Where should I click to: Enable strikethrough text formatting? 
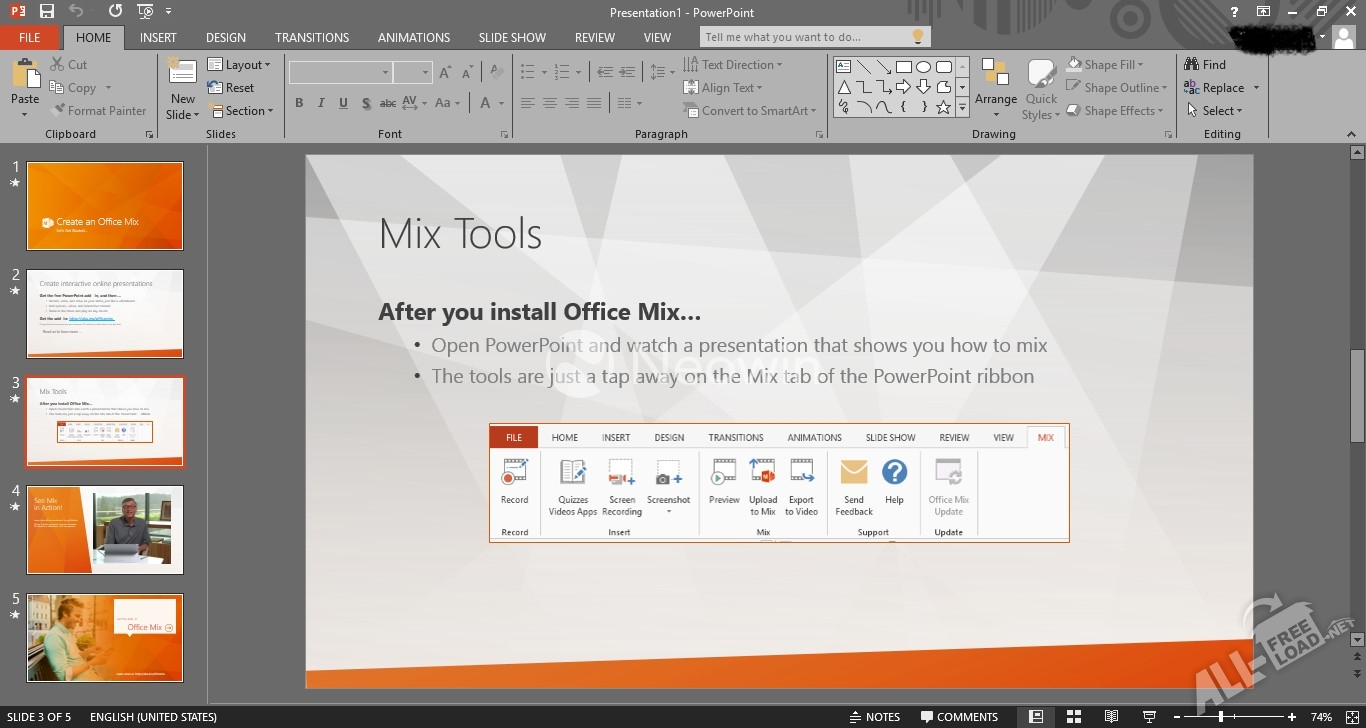[x=387, y=102]
